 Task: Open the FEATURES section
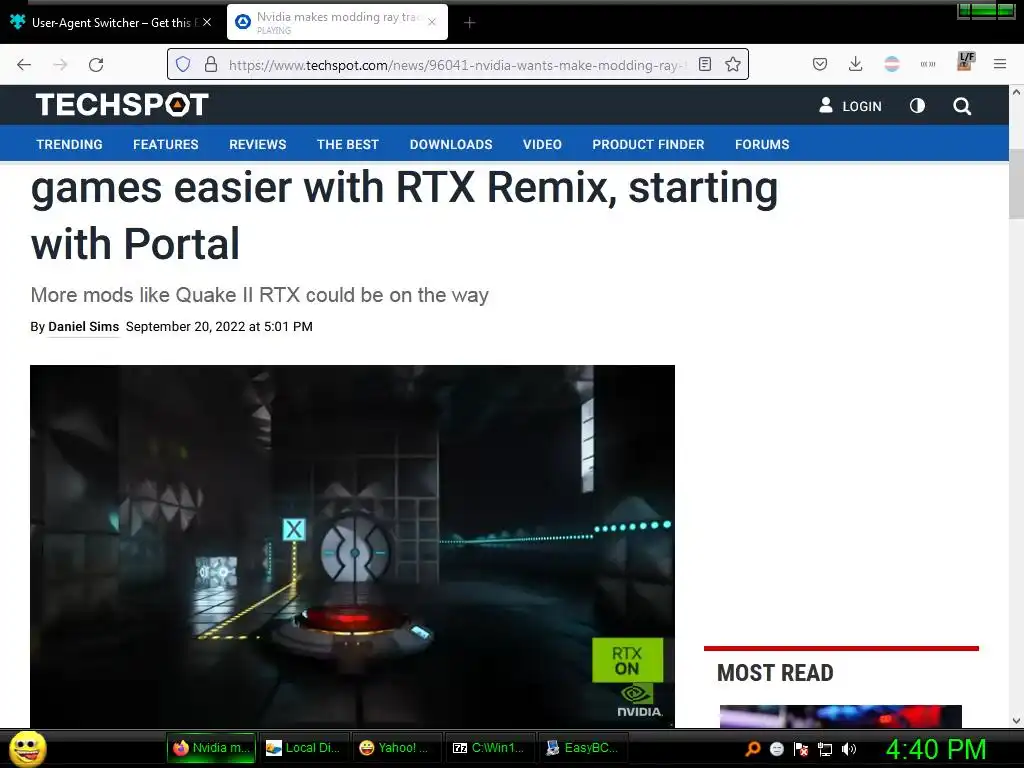pyautogui.click(x=166, y=144)
